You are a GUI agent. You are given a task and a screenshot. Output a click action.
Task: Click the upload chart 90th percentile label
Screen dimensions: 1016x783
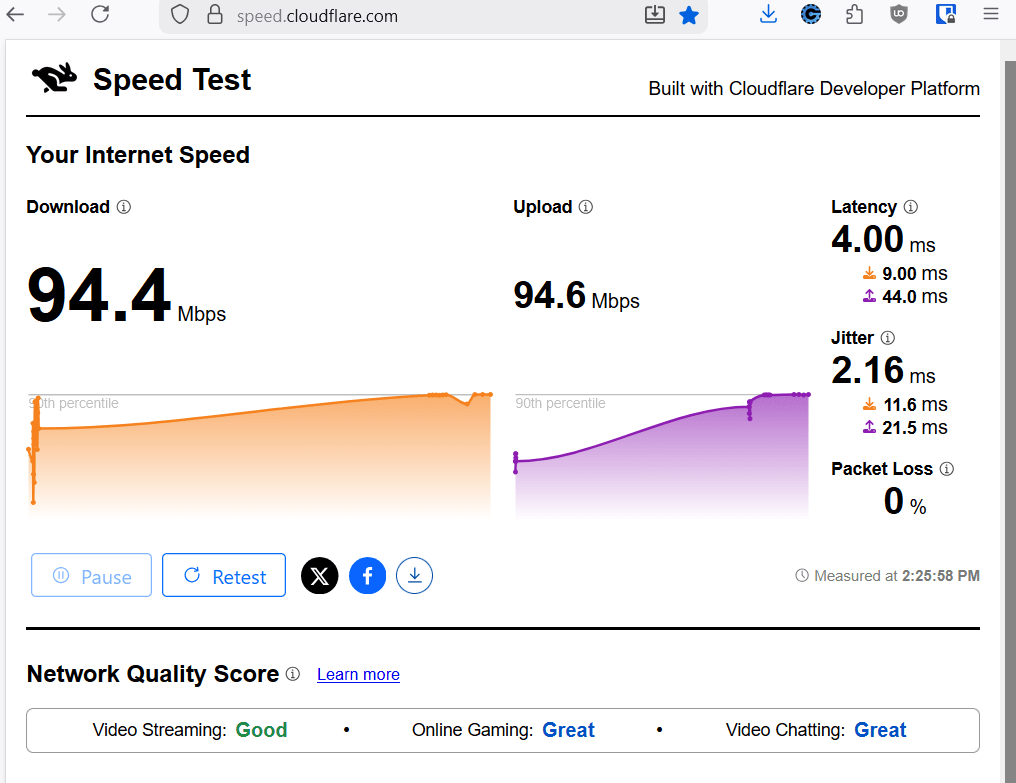(x=560, y=403)
